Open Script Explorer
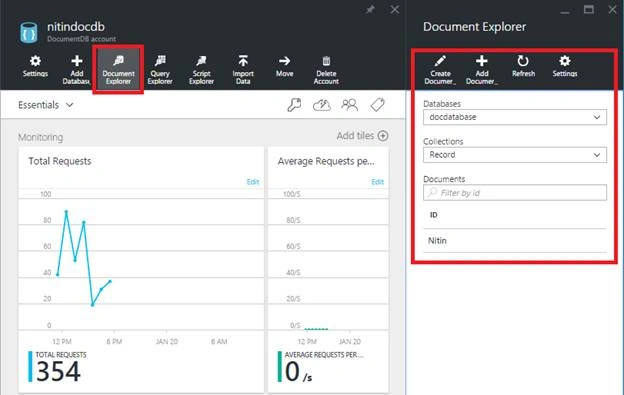 click(201, 69)
